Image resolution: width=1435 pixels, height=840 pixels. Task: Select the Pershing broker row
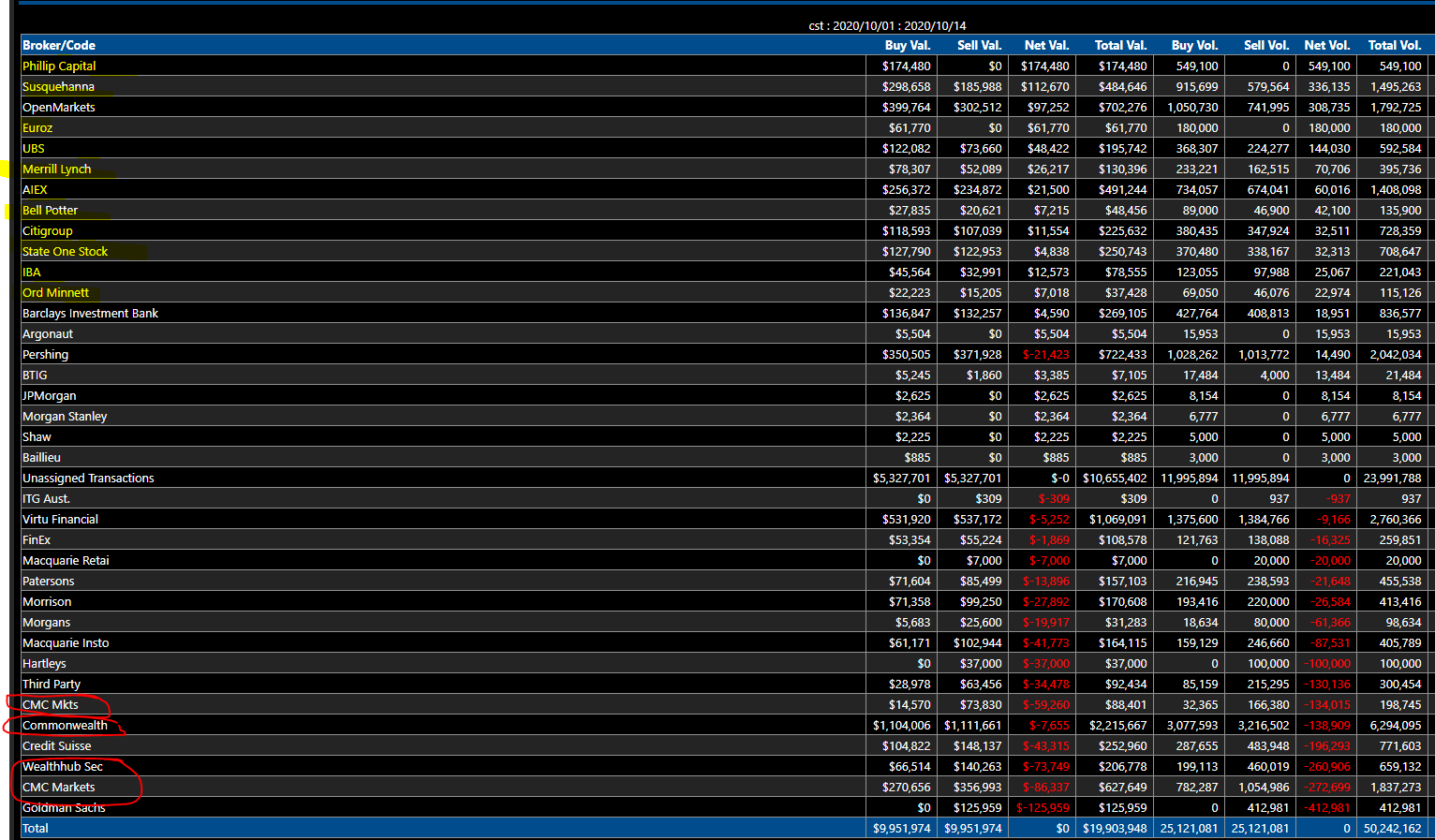727,354
